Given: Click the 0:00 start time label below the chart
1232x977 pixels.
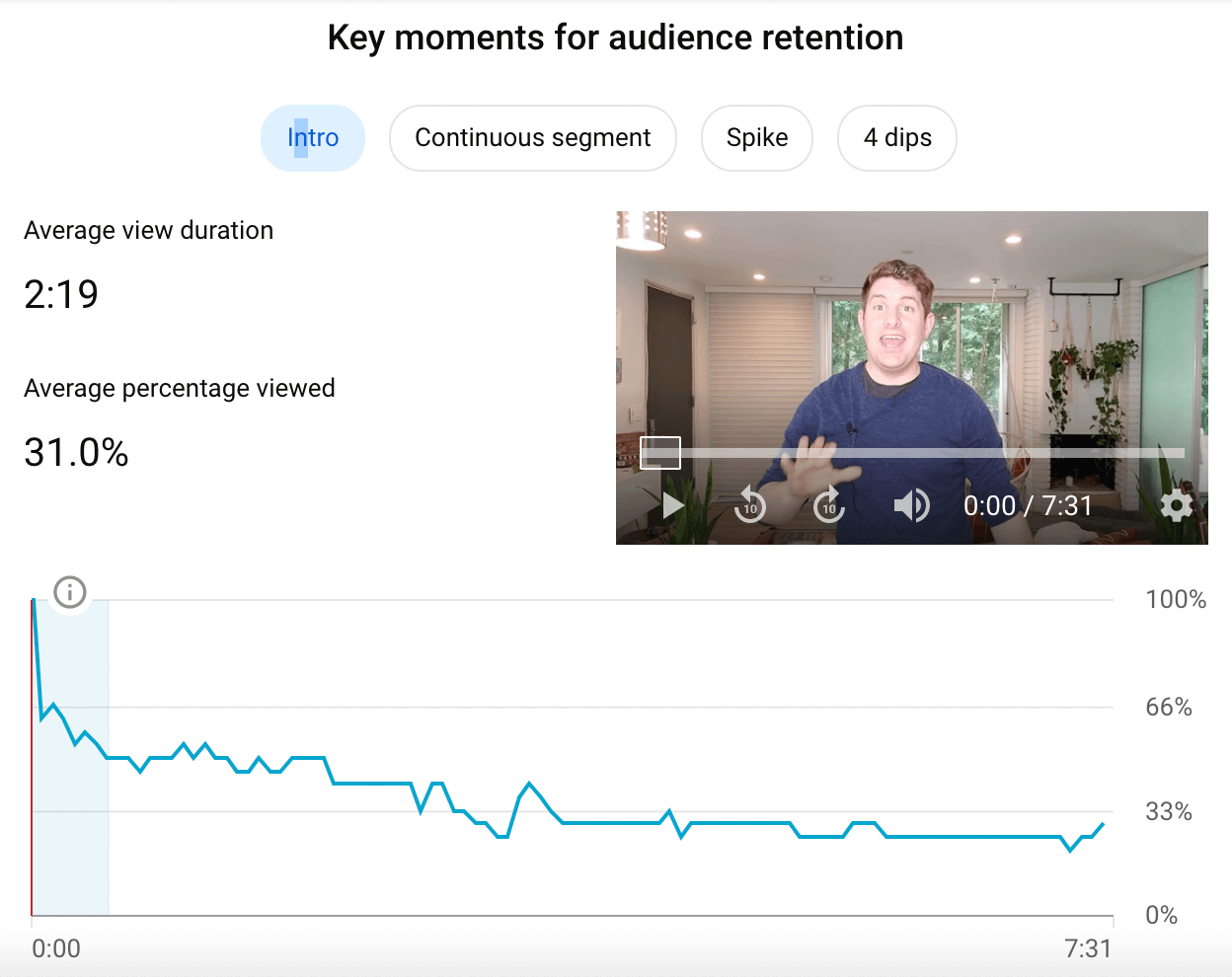Looking at the screenshot, I should (x=56, y=949).
